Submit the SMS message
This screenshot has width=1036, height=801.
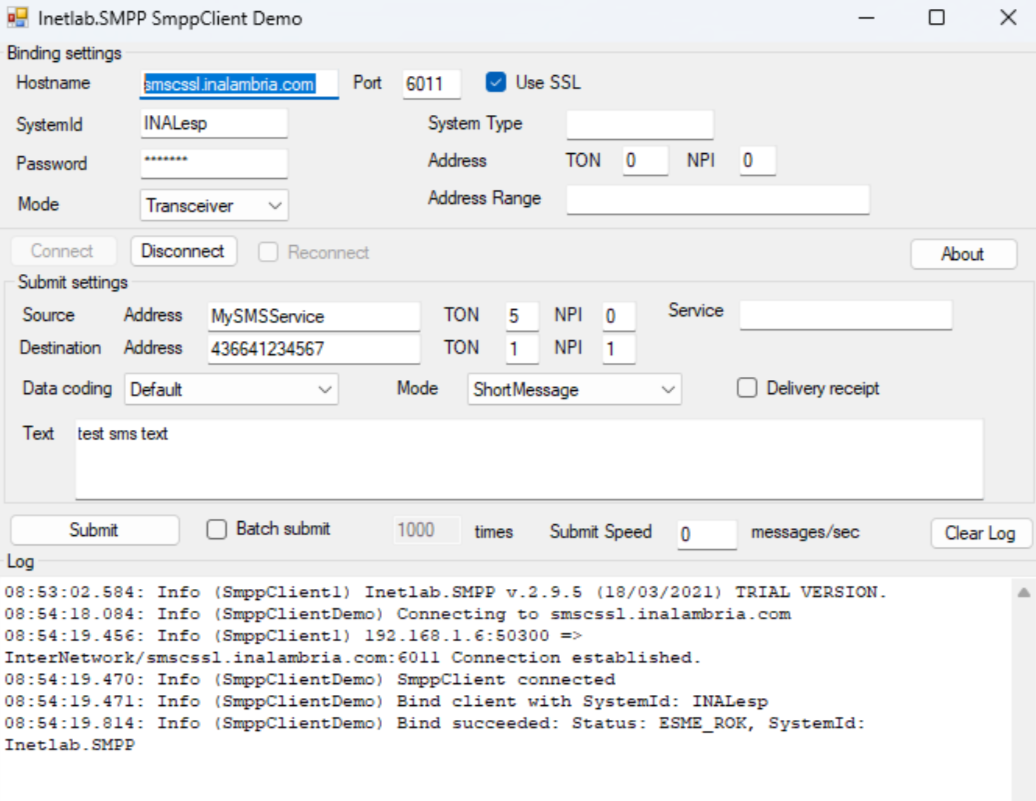click(94, 530)
